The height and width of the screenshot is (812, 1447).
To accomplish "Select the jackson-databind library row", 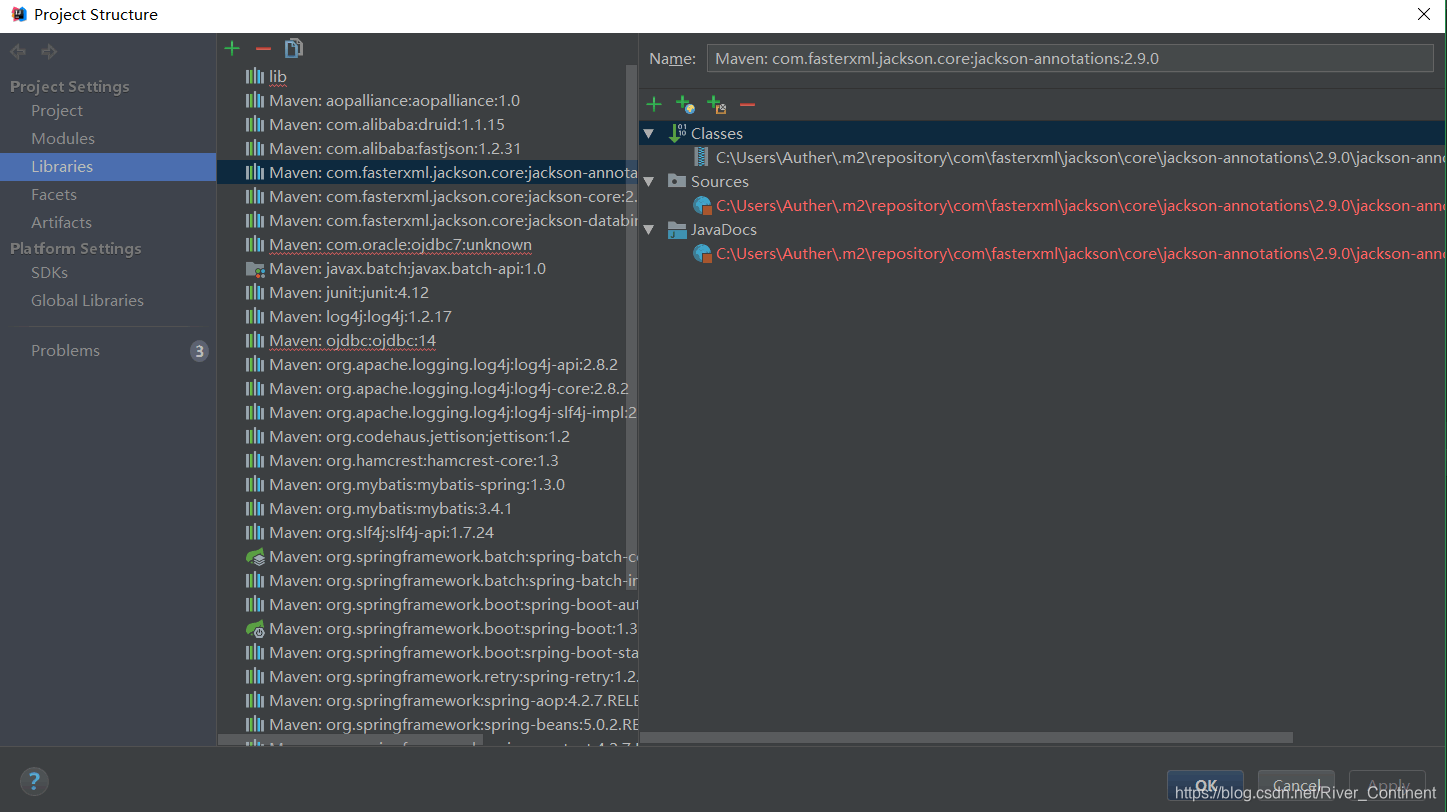I will tap(428, 220).
